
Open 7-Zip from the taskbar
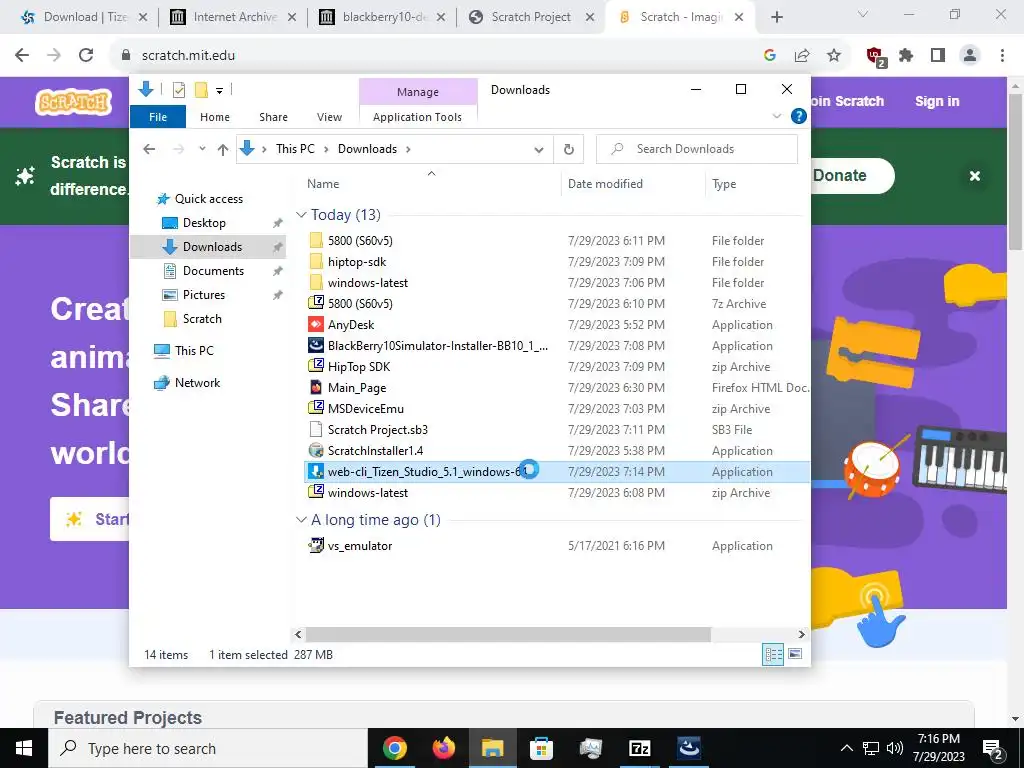639,748
